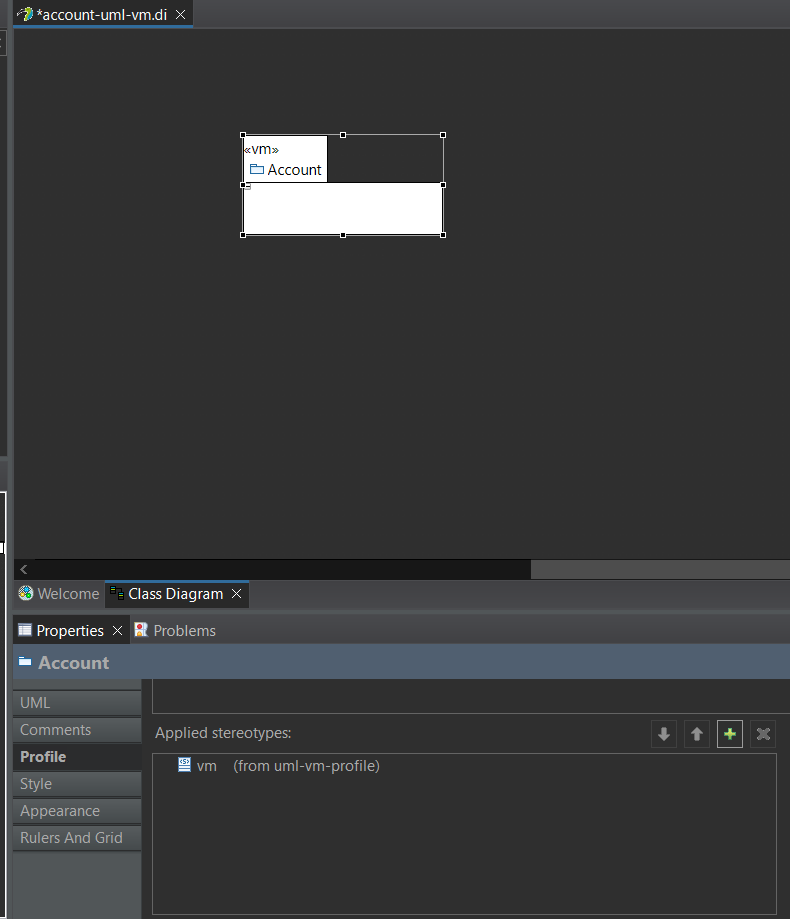Click the Welcome globe icon
The image size is (790, 919).
[x=25, y=593]
